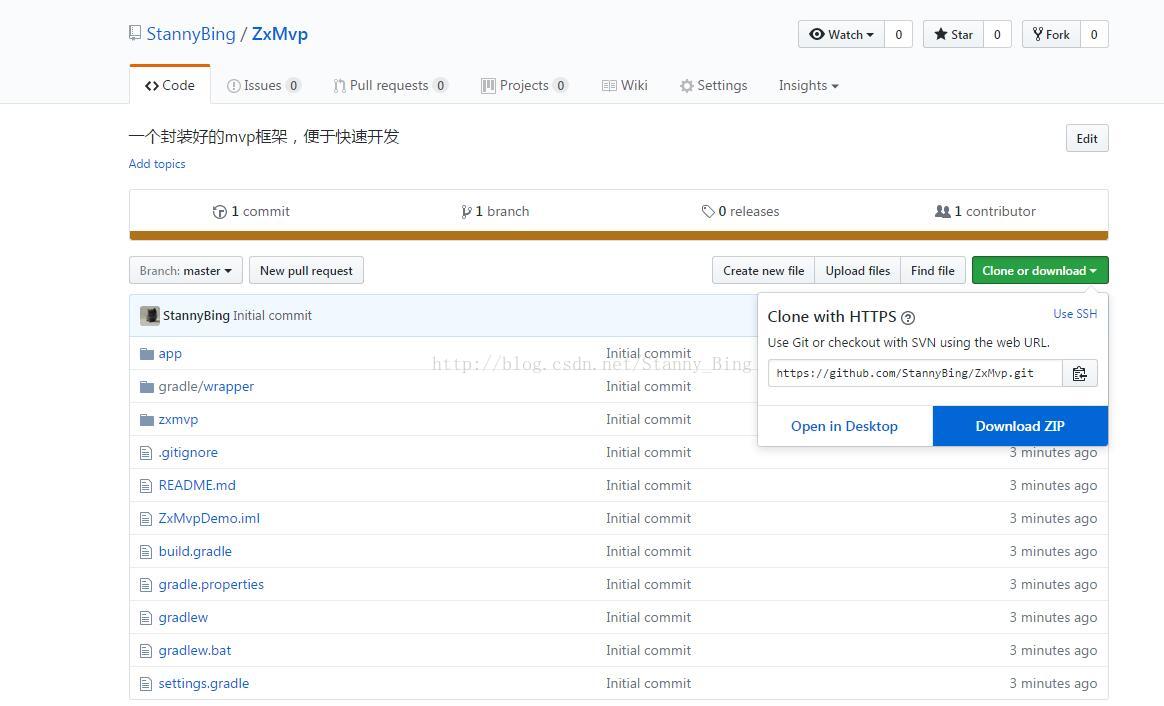Click the folder icon for the app directory
Screen dimensions: 1164x706
pos(147,354)
